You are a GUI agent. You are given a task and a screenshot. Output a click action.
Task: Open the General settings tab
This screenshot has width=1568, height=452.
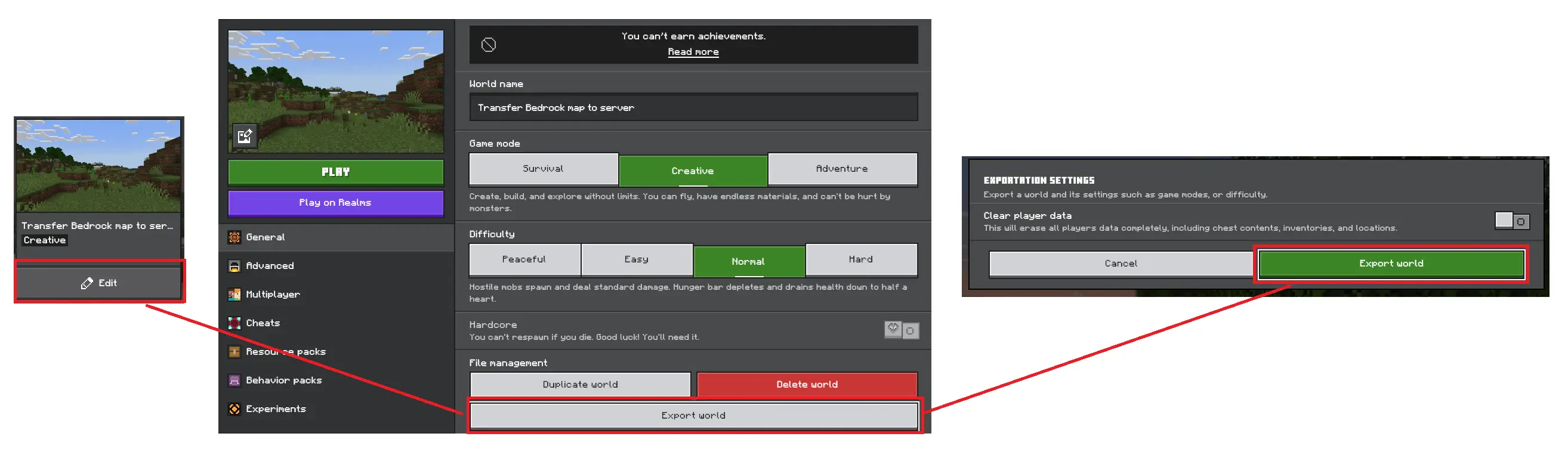click(x=337, y=237)
